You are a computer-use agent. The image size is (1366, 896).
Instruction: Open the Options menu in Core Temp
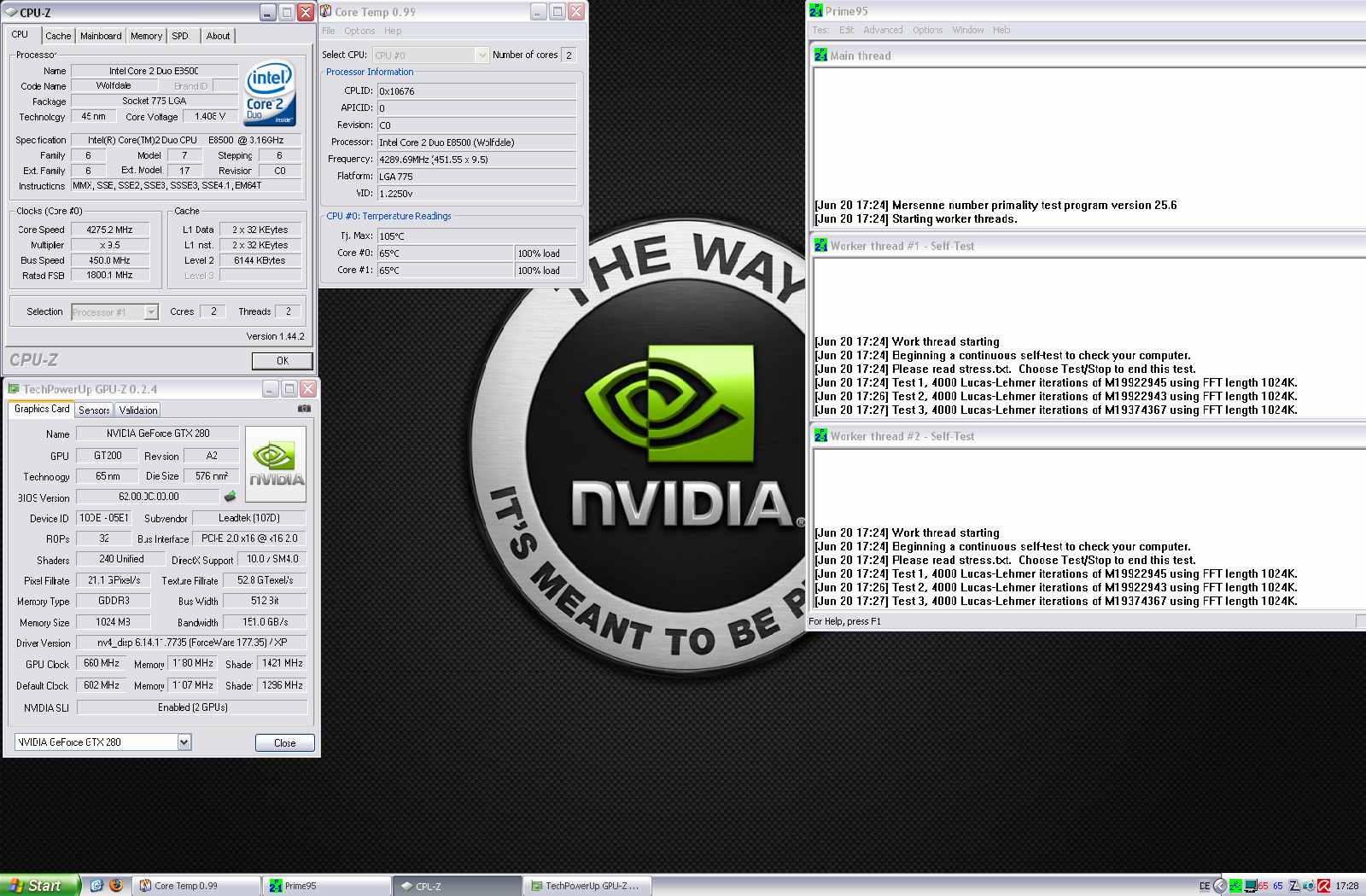359,31
